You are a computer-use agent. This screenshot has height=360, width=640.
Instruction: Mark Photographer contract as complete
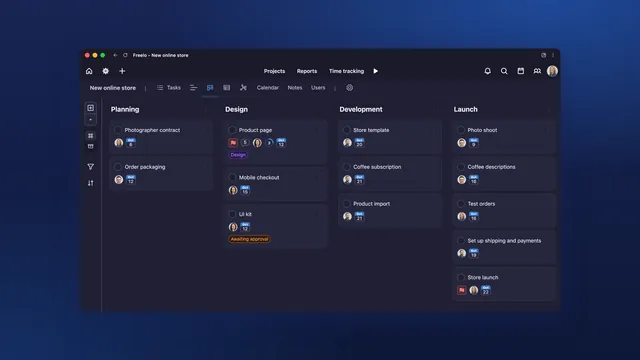coord(118,130)
